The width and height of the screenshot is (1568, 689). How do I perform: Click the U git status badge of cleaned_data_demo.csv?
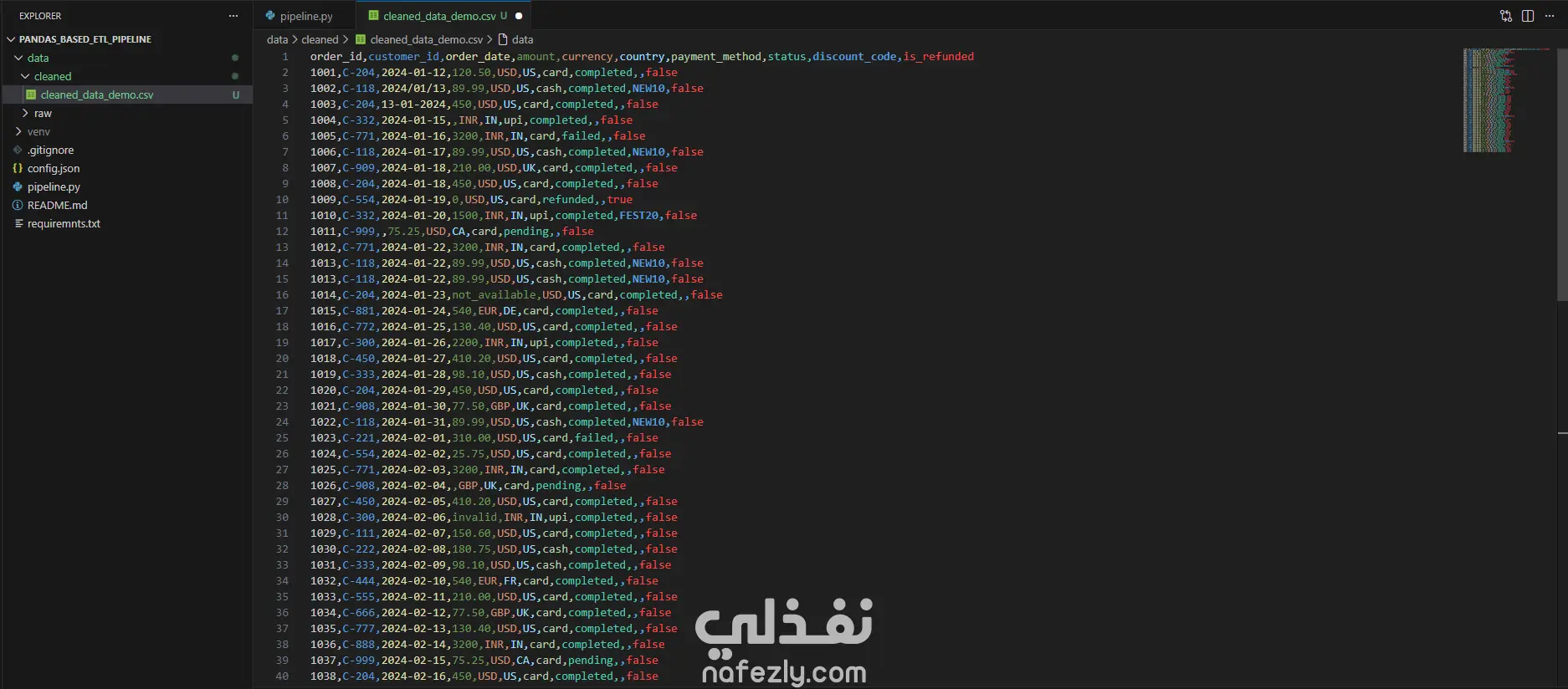(236, 94)
